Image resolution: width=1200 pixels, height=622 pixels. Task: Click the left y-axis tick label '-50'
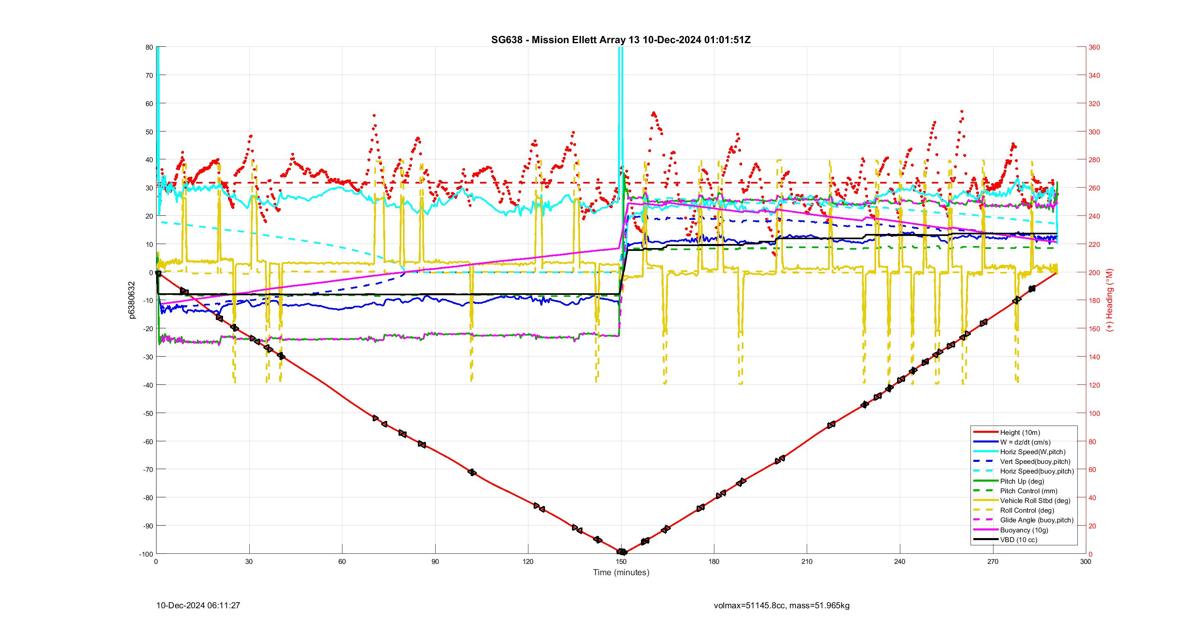(x=146, y=413)
